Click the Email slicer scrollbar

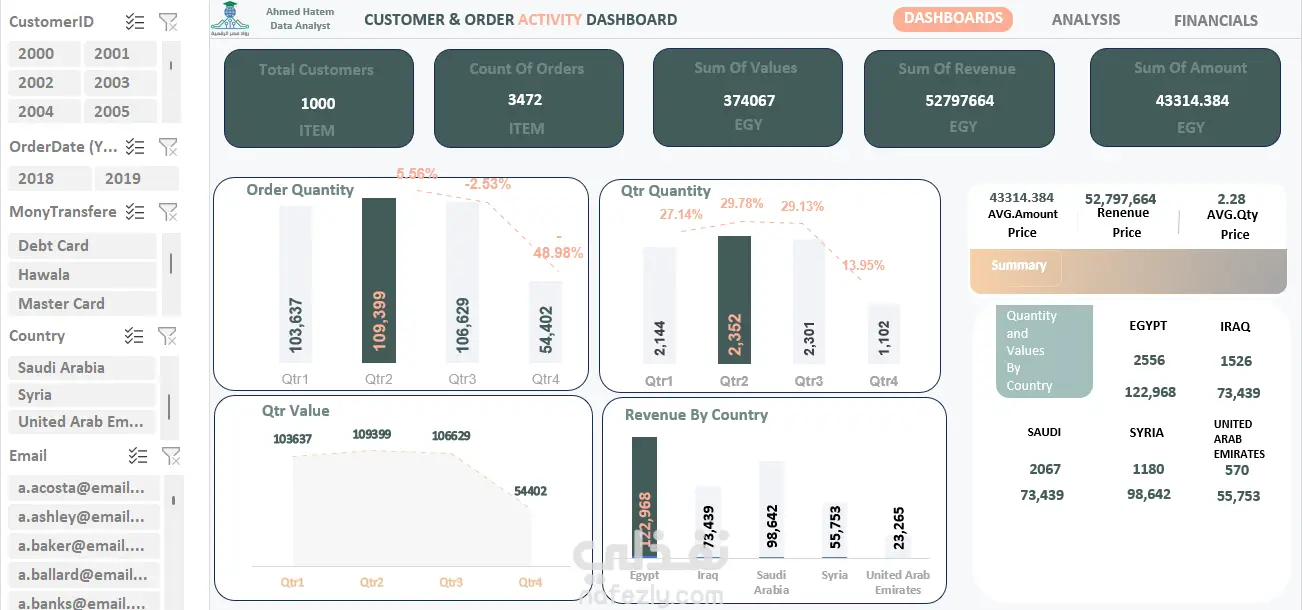(172, 498)
